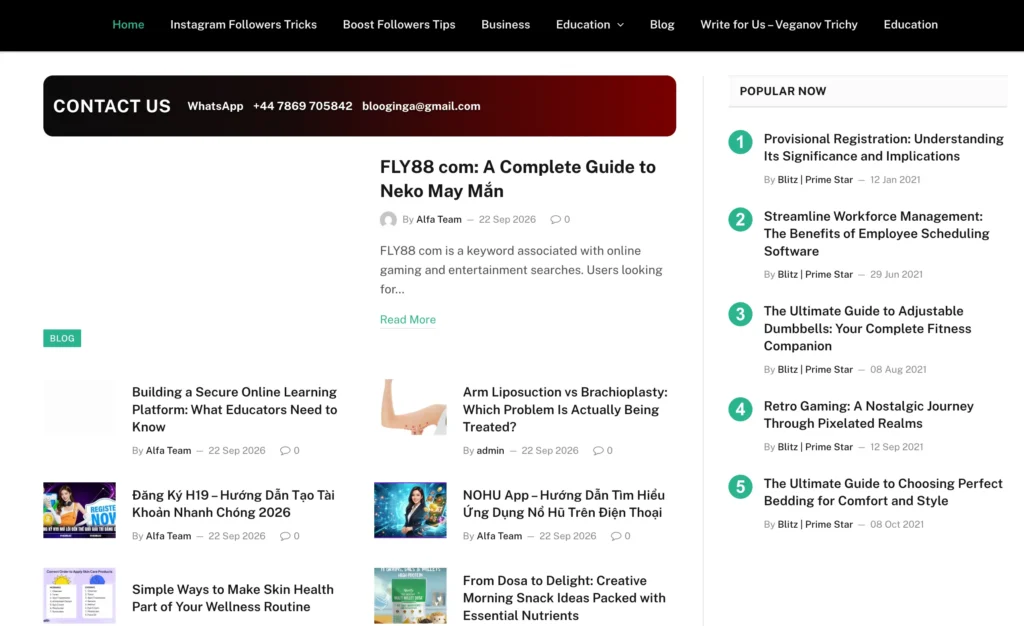Click Alfa Team avatar on FLY88 article
This screenshot has width=1024, height=626.
[388, 219]
